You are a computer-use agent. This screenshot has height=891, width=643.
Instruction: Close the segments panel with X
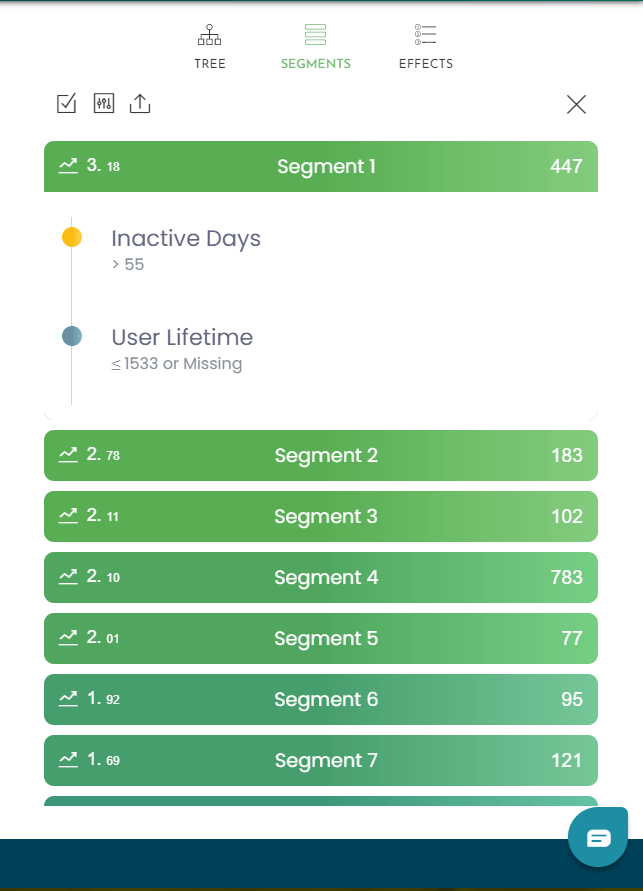pyautogui.click(x=576, y=104)
